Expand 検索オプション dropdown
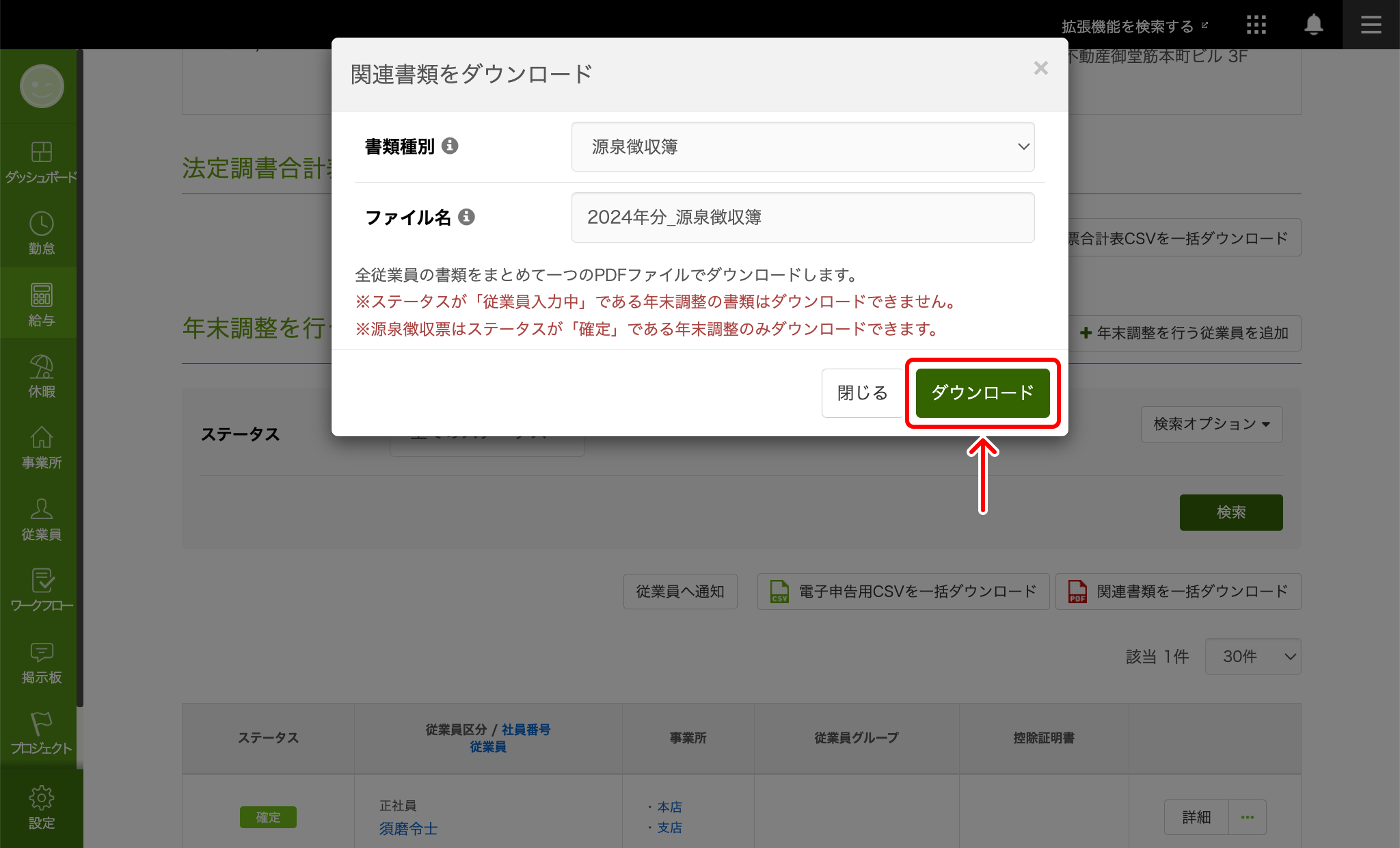The image size is (1400, 848). point(1211,424)
